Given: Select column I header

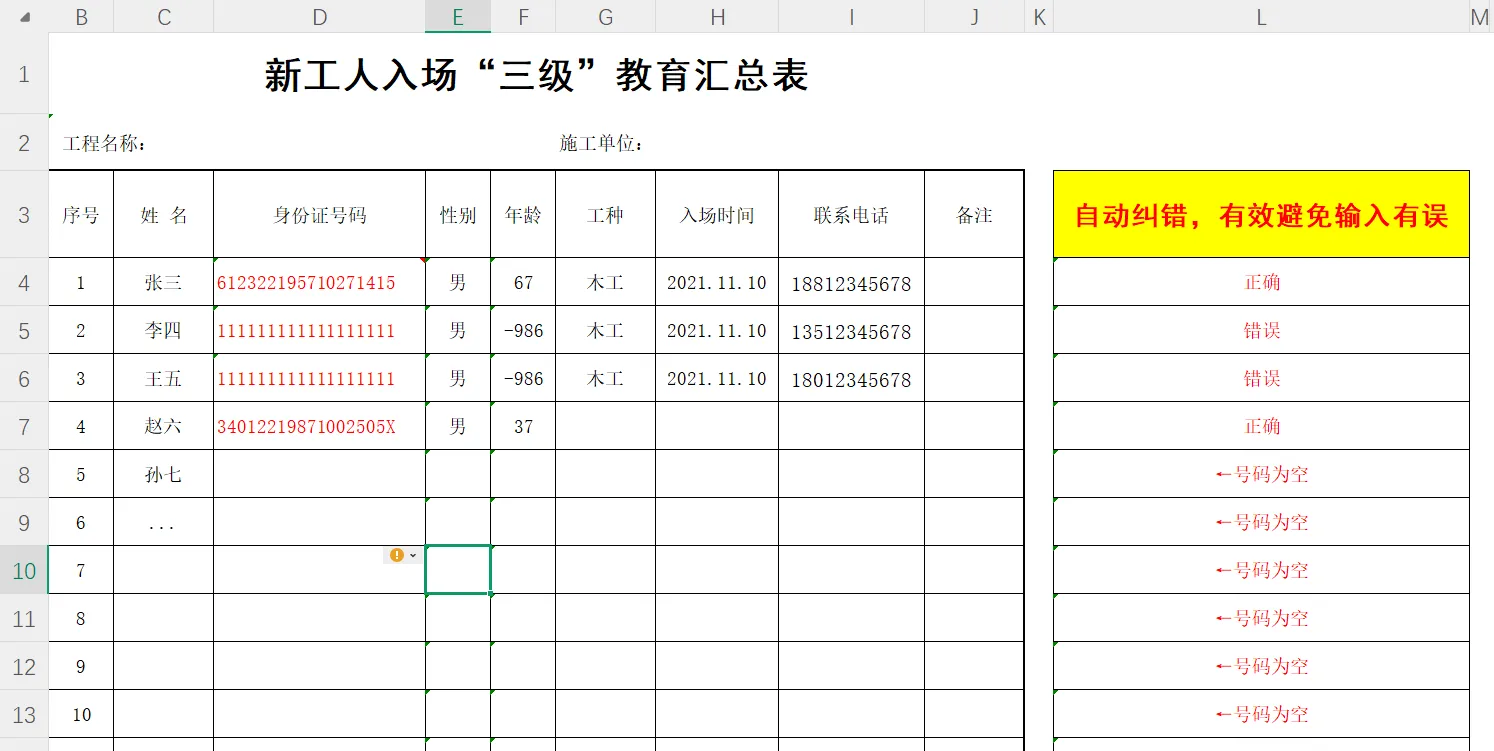Looking at the screenshot, I should (x=852, y=16).
